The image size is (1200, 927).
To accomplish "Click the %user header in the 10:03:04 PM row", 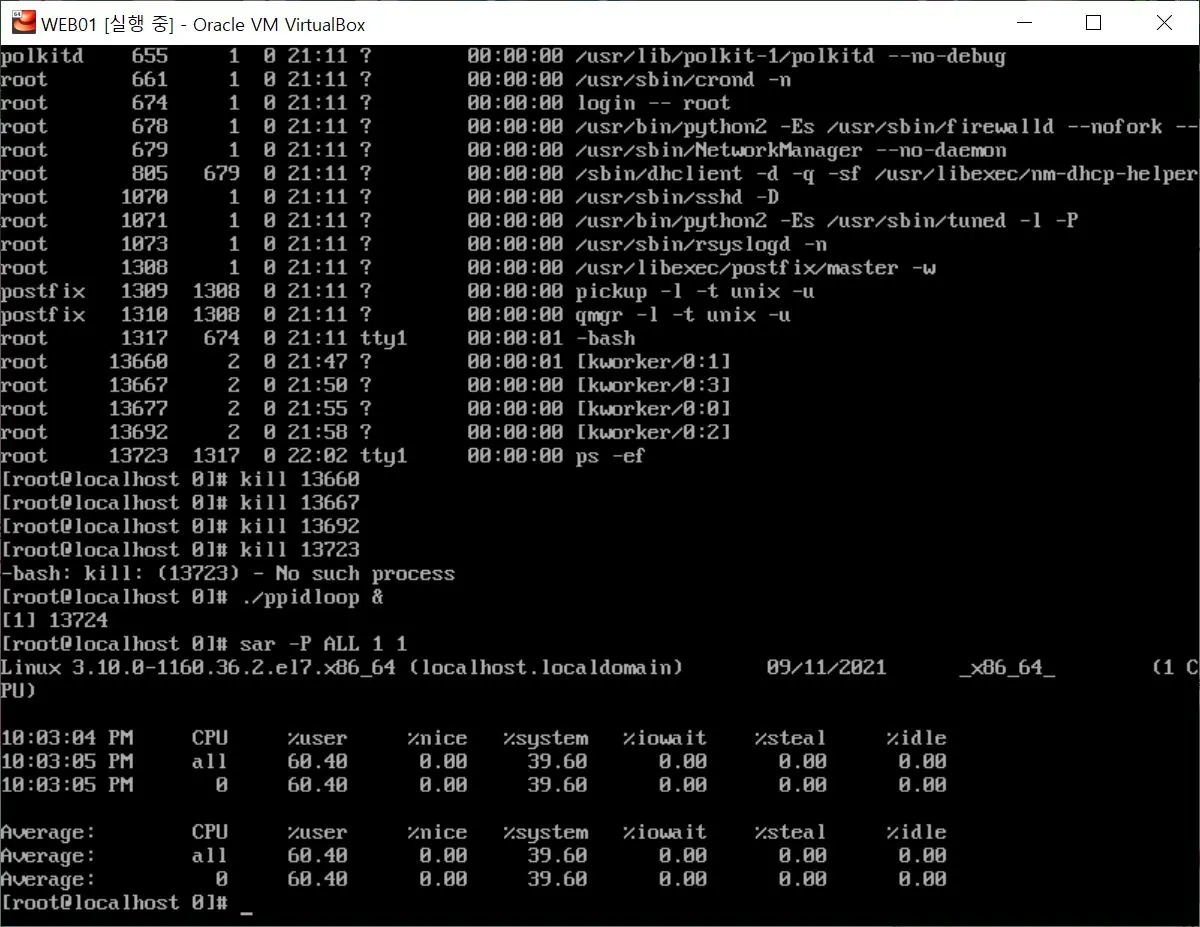I will [317, 738].
